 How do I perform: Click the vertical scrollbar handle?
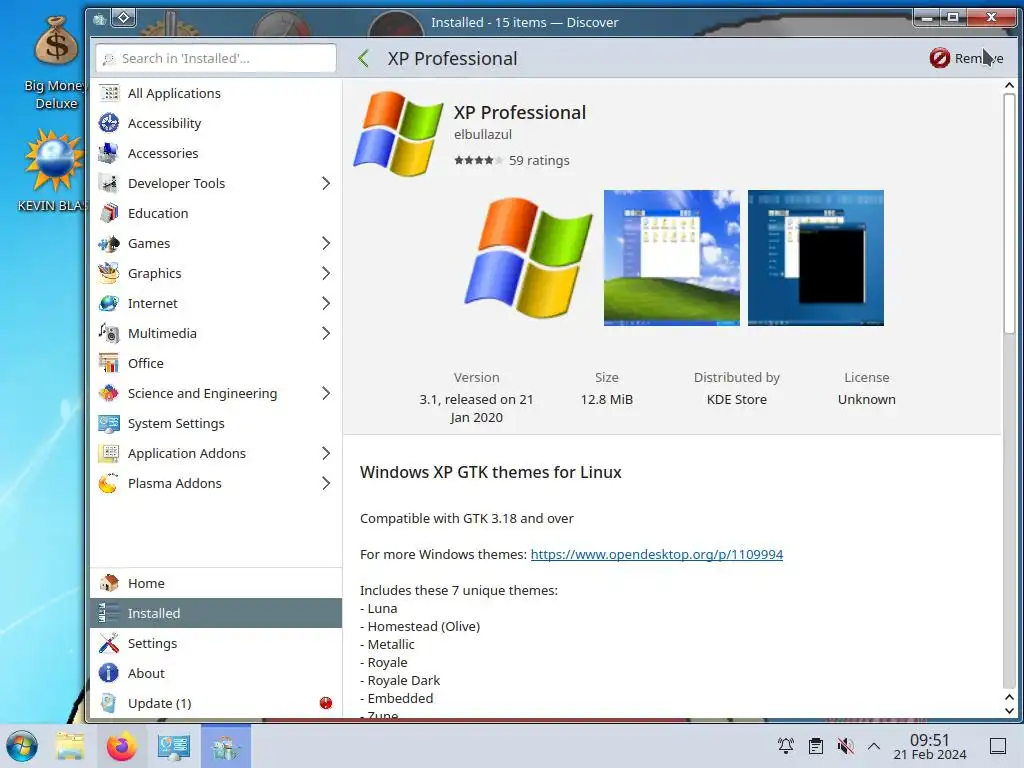coord(1009,214)
